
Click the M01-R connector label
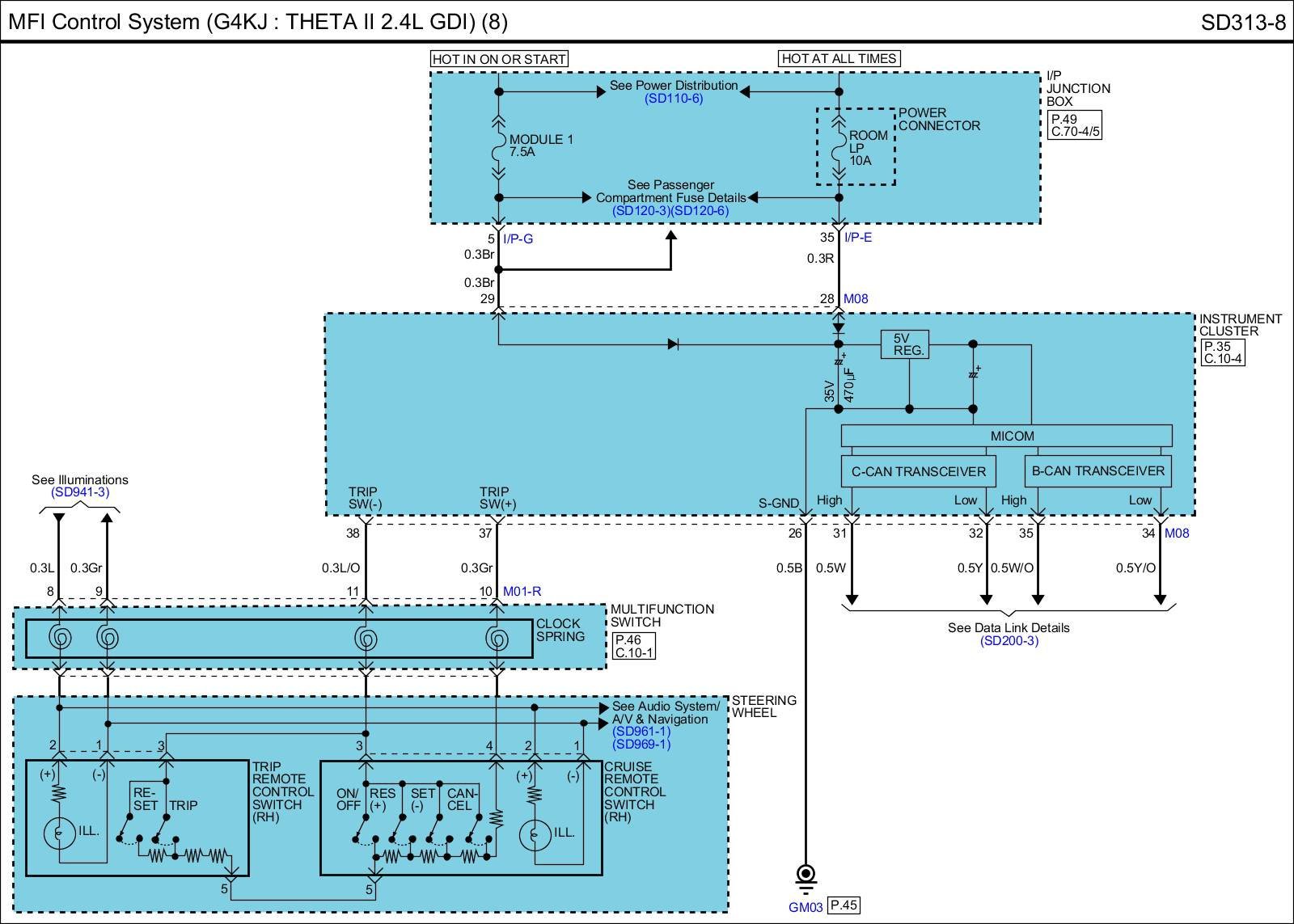(x=522, y=592)
